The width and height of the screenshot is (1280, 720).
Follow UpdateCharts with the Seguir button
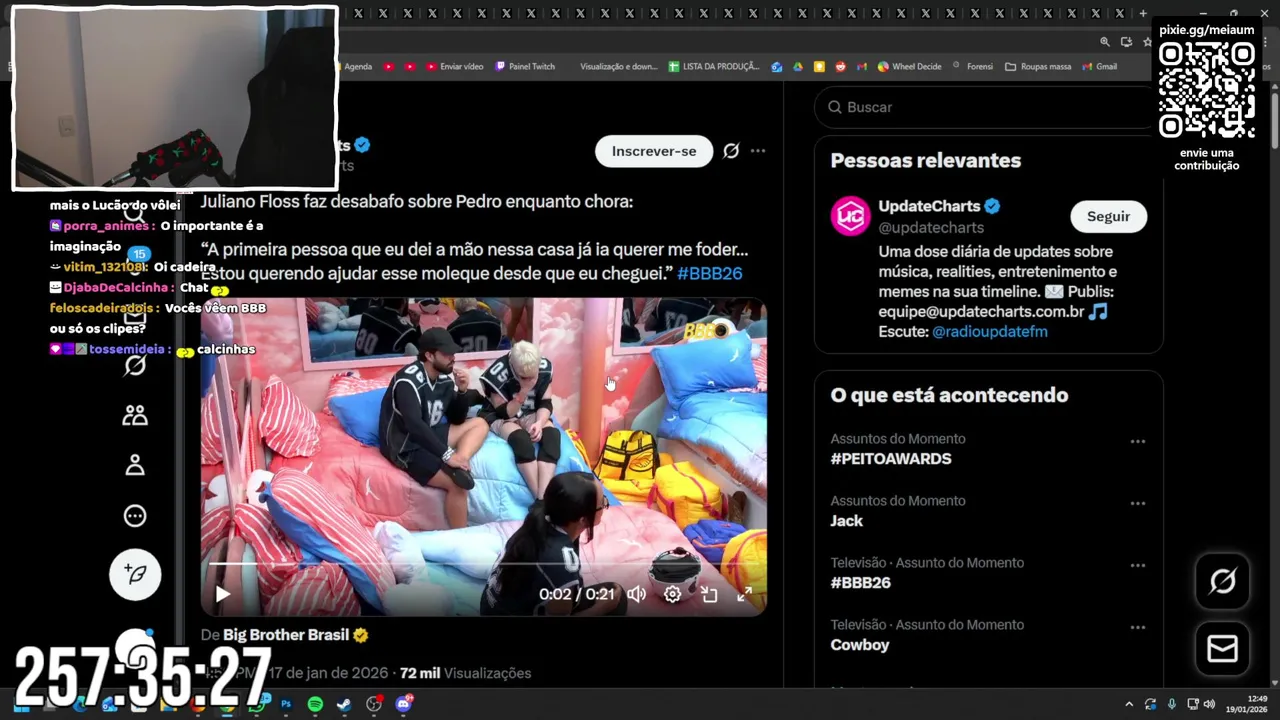pos(1108,216)
